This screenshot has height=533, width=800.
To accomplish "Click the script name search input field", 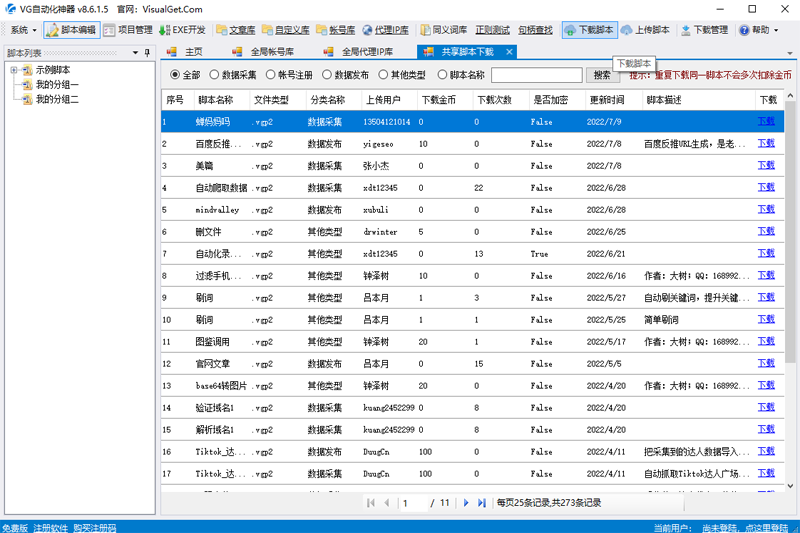I will tap(536, 75).
